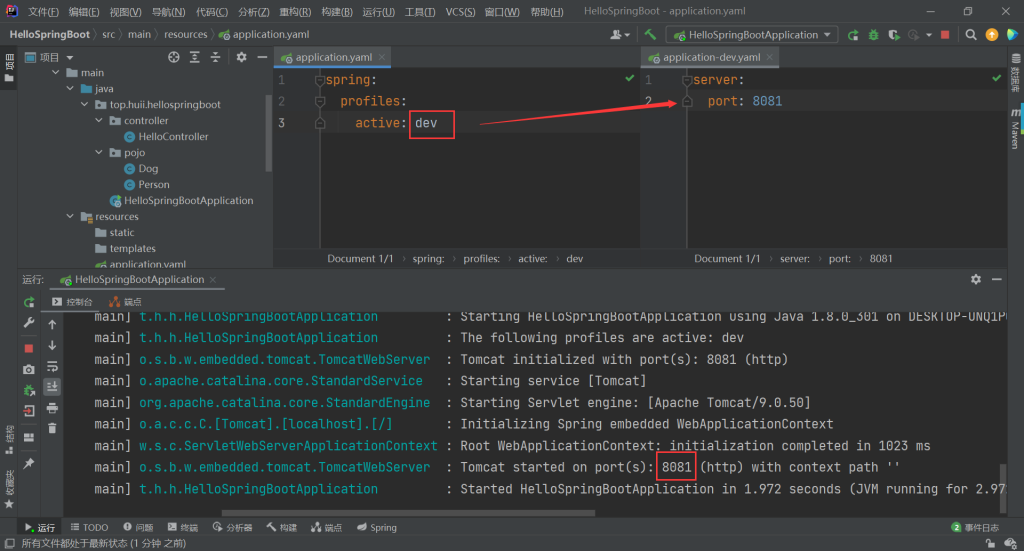Screen dimensions: 1024x551
Task: Switch to the application-dev.yaml editor tab
Action: tap(710, 57)
